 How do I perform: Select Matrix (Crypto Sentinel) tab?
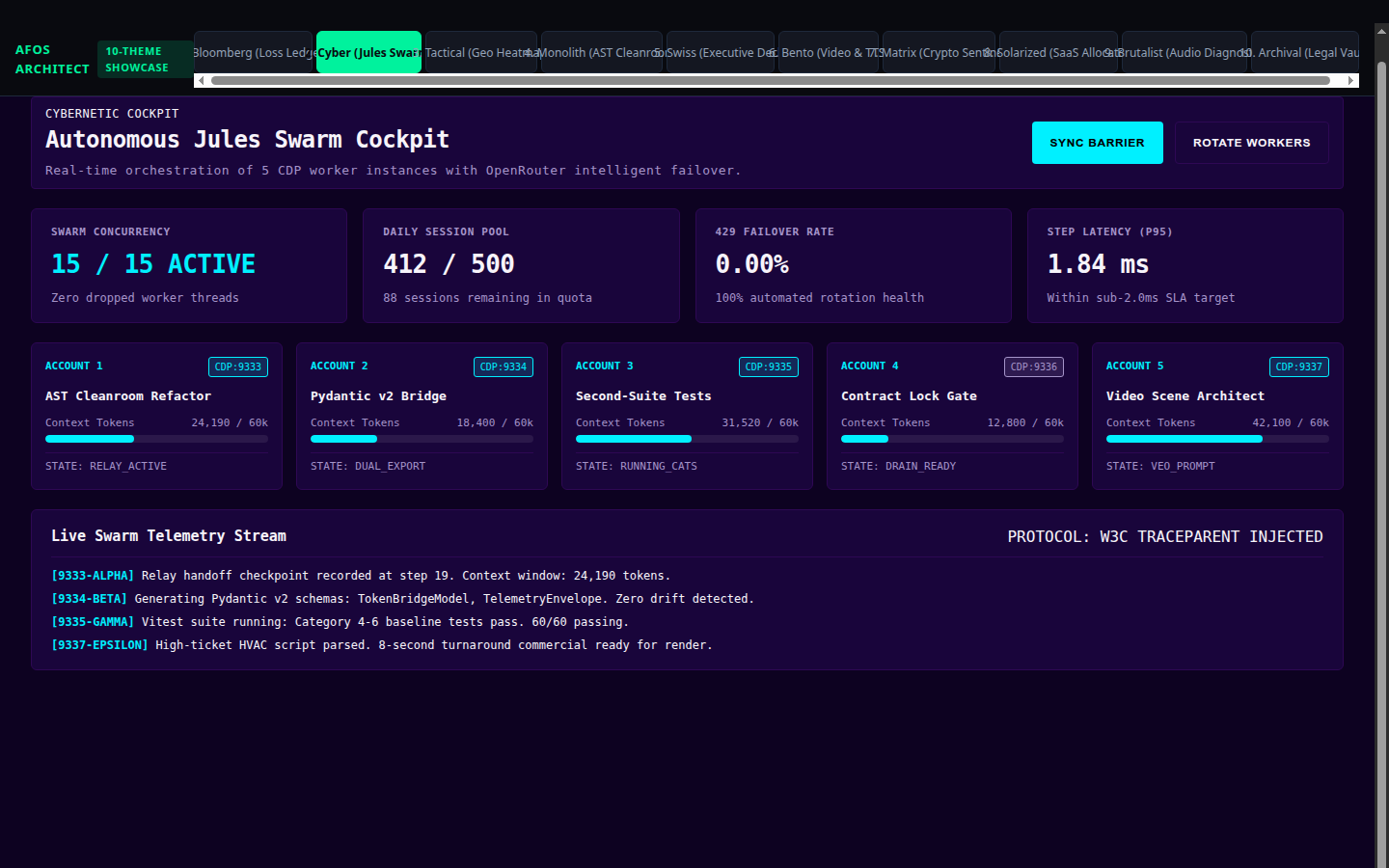(939, 52)
